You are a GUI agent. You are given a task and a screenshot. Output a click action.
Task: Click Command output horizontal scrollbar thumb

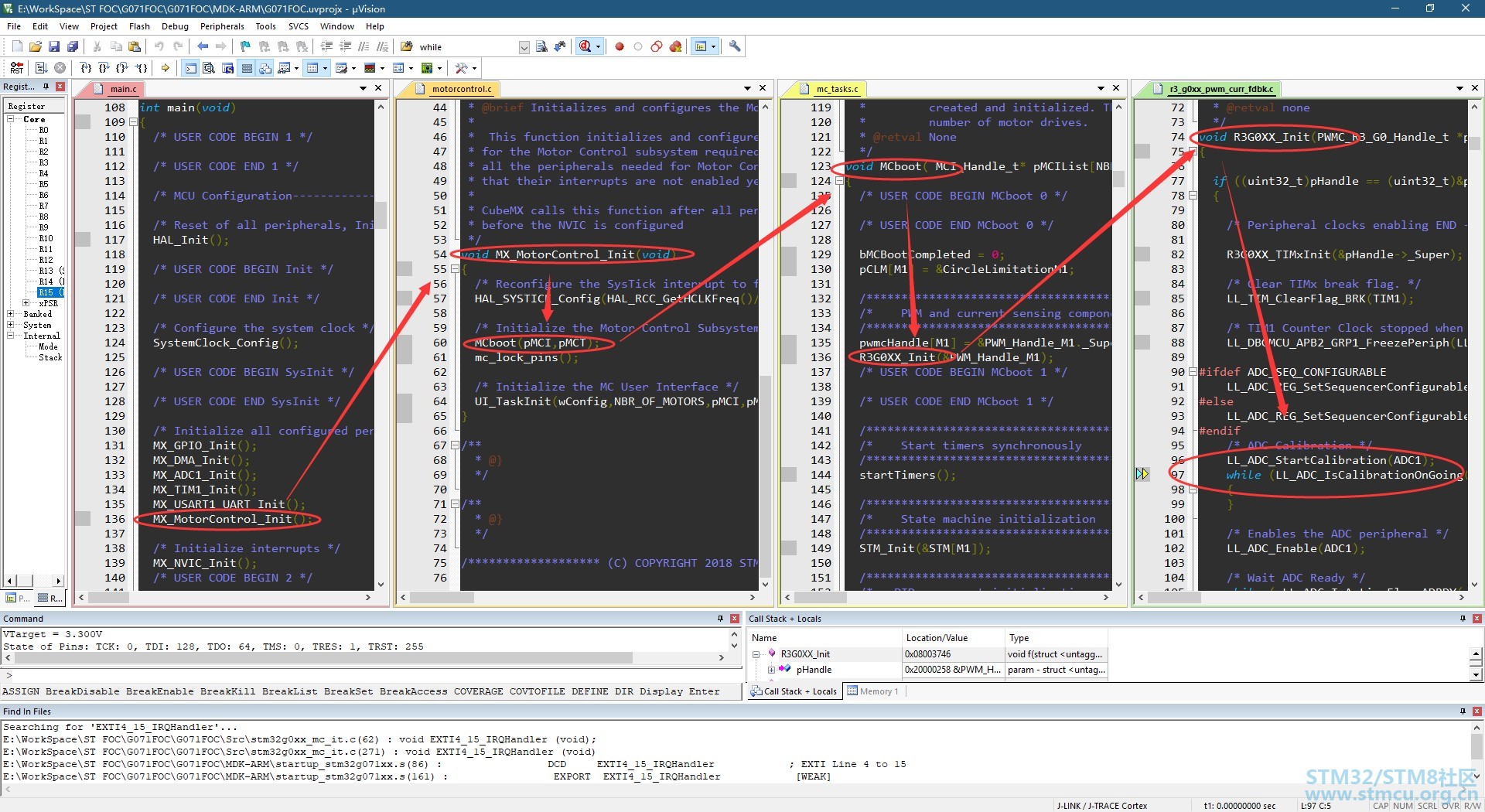pos(323,658)
